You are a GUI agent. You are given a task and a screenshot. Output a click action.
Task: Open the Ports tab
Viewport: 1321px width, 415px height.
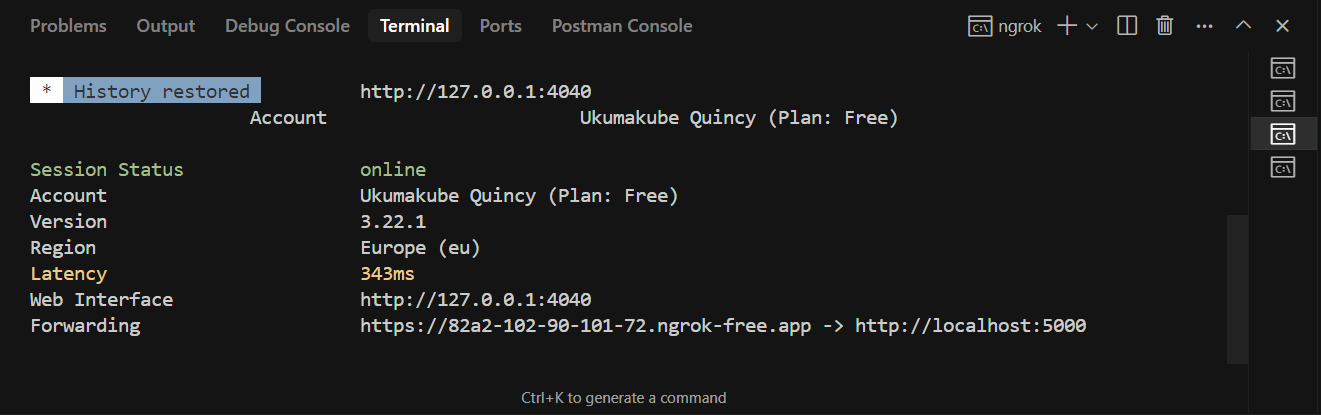tap(500, 26)
